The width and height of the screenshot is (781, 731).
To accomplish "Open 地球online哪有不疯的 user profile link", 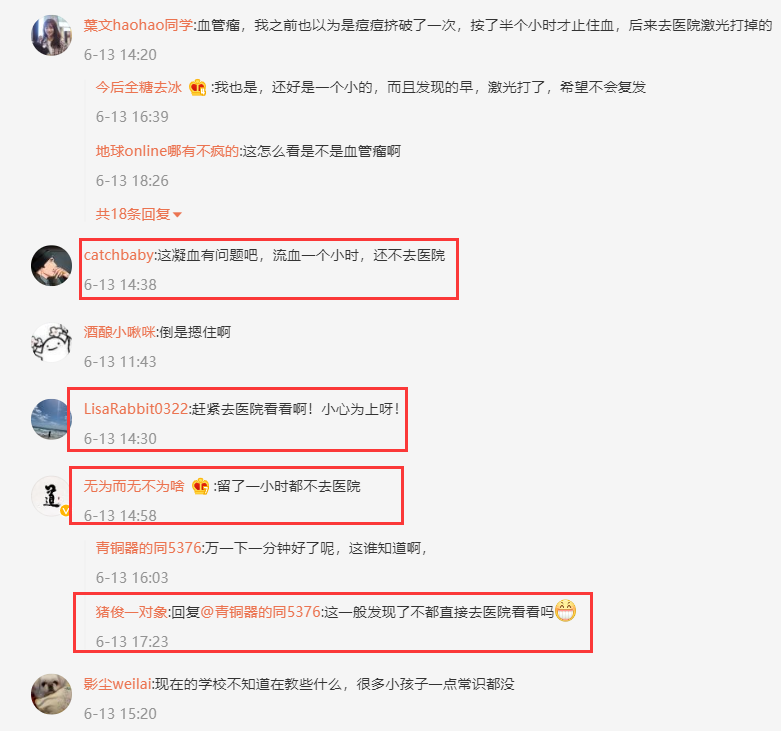I will pos(167,151).
